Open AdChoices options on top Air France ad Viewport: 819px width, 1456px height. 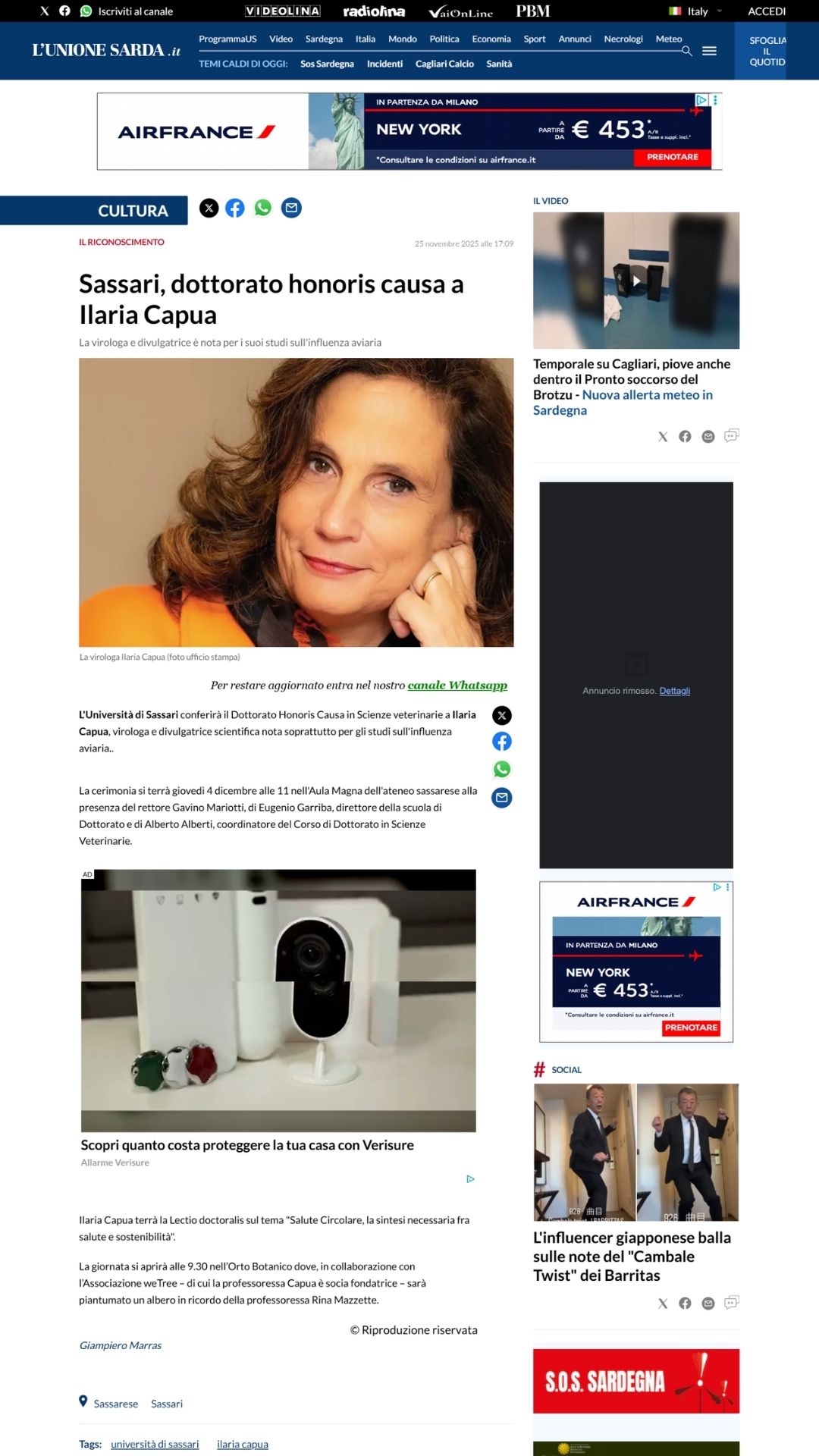pyautogui.click(x=715, y=100)
